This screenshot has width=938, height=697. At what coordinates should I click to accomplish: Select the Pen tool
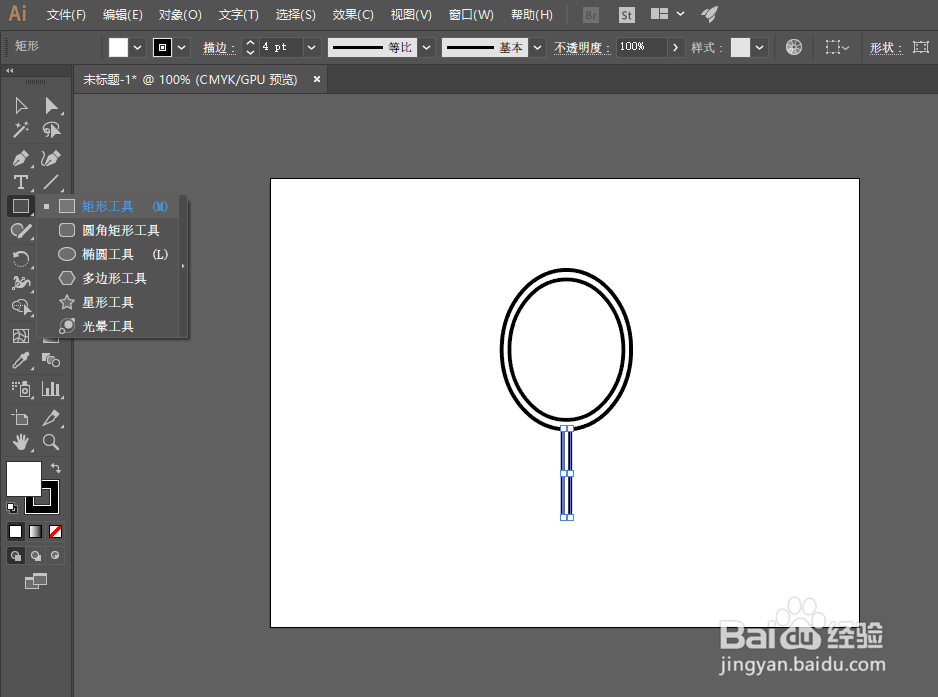point(21,159)
